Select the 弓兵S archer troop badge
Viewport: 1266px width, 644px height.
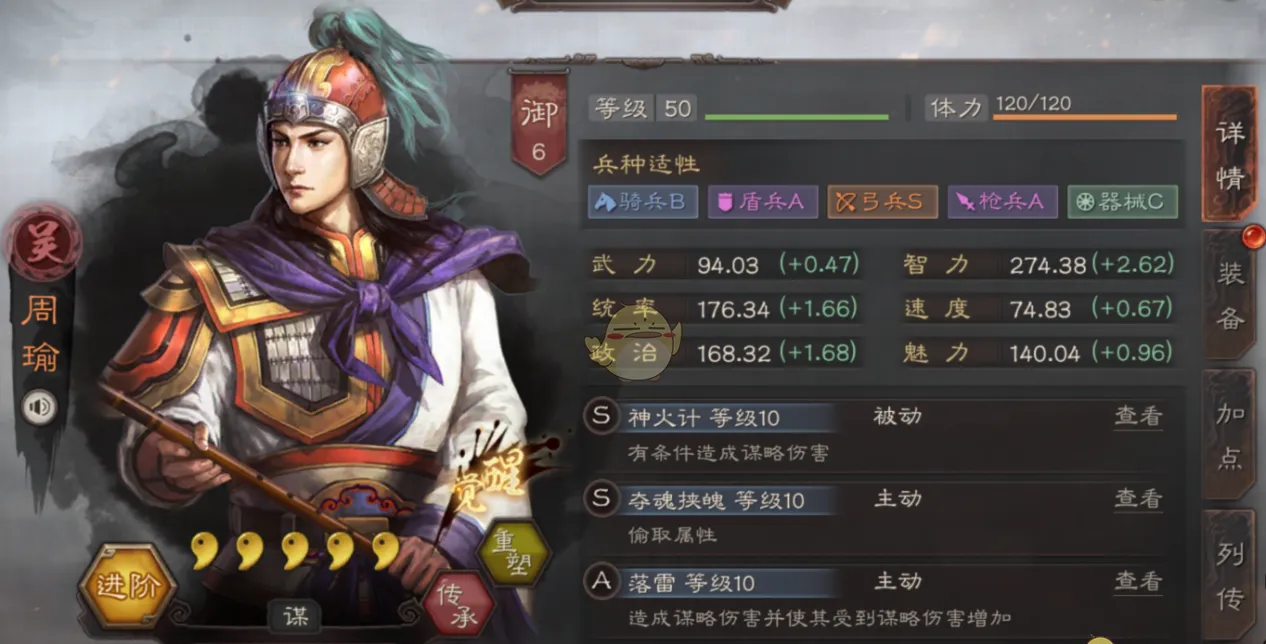click(881, 202)
